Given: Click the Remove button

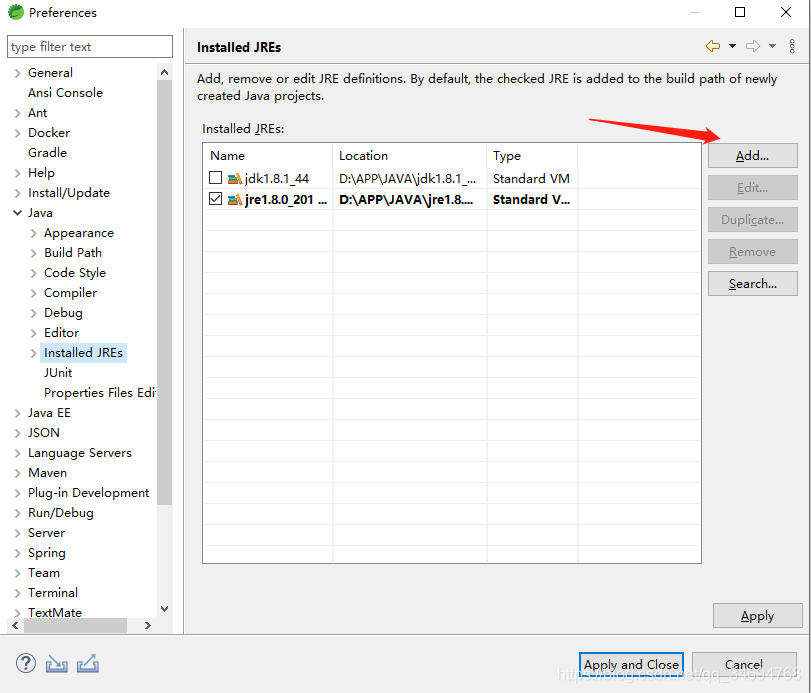Looking at the screenshot, I should pos(753,252).
